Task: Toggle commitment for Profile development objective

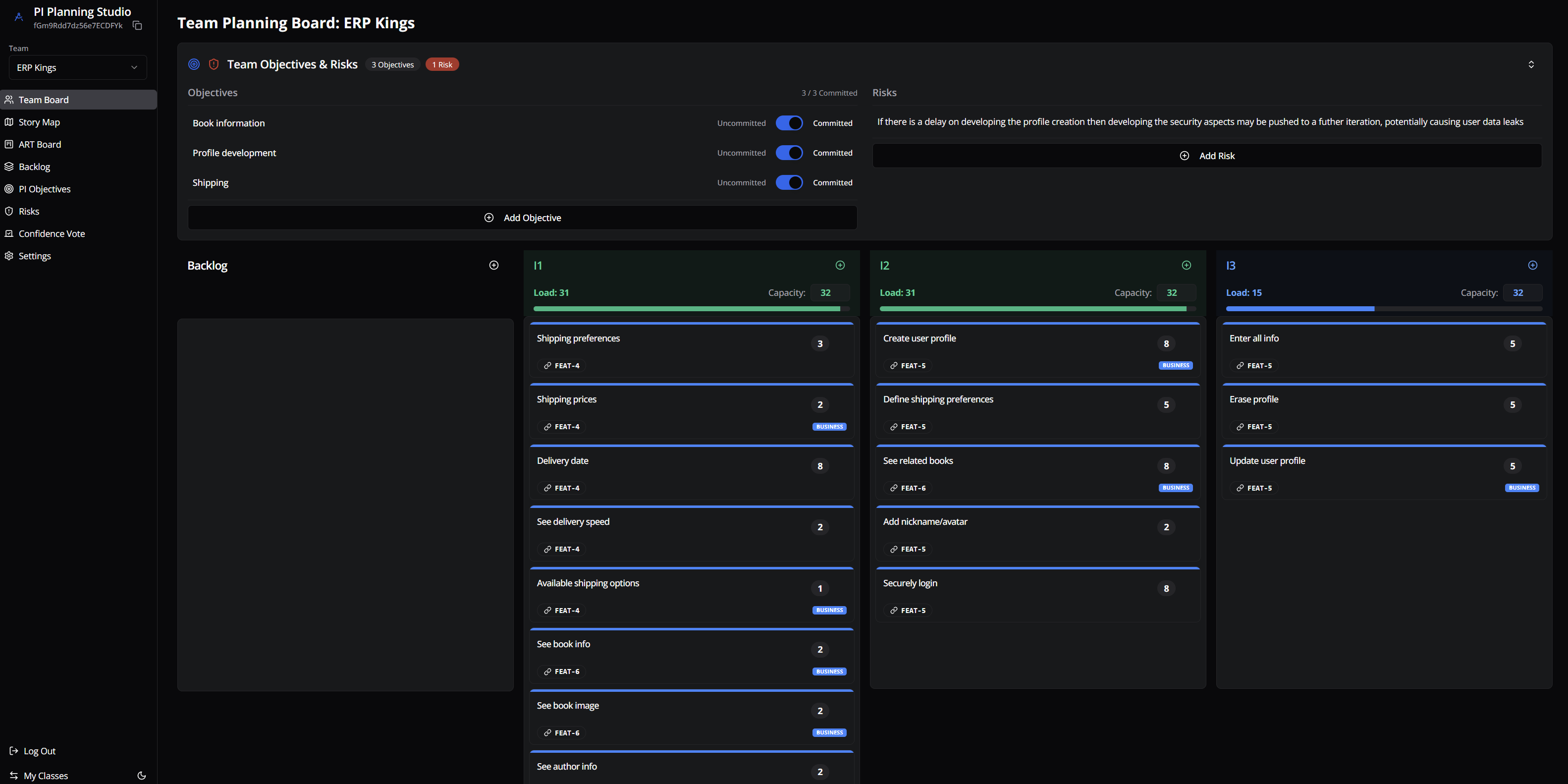Action: [790, 153]
